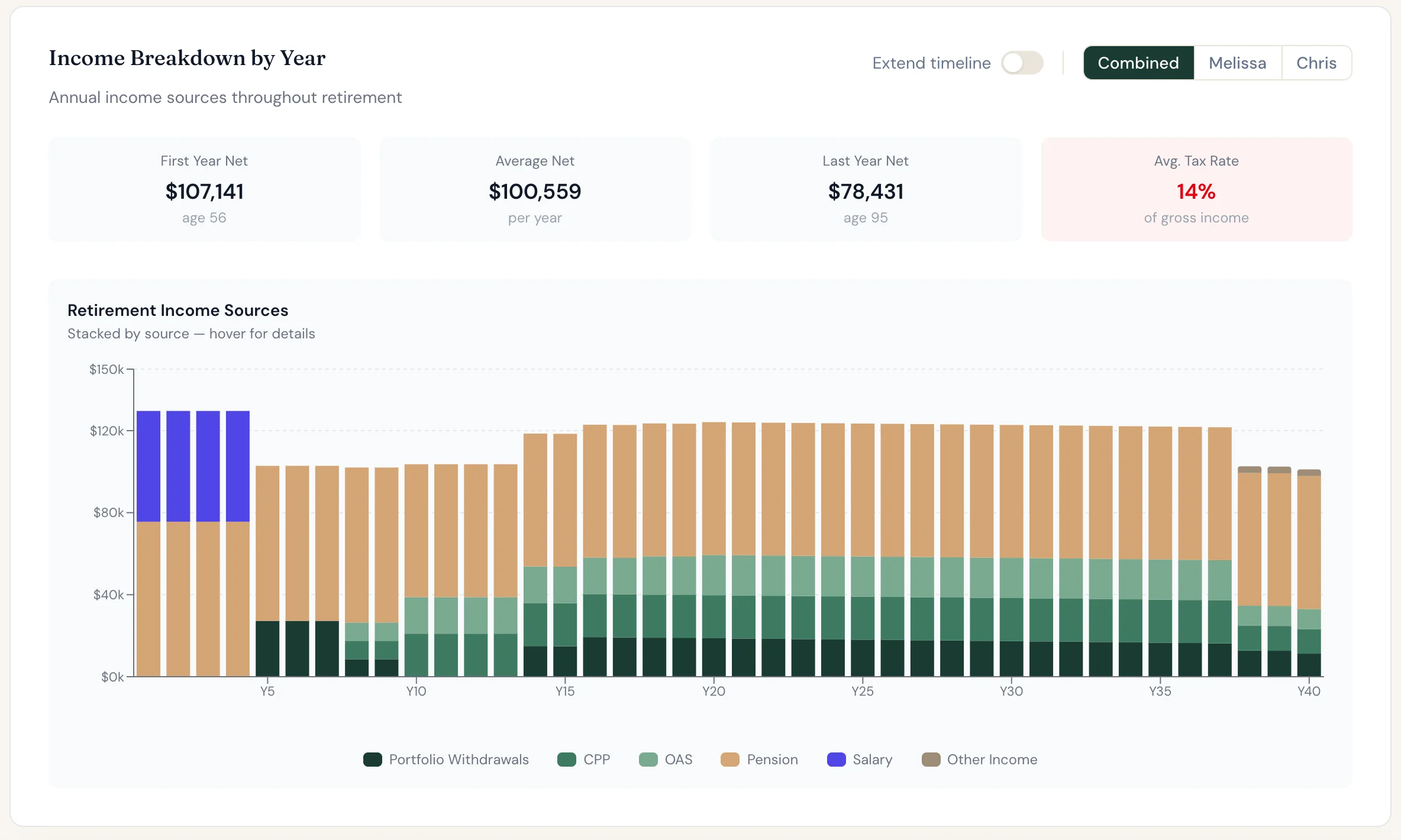Viewport: 1401px width, 840px height.
Task: Click the OAS legend swatch
Action: click(x=648, y=760)
